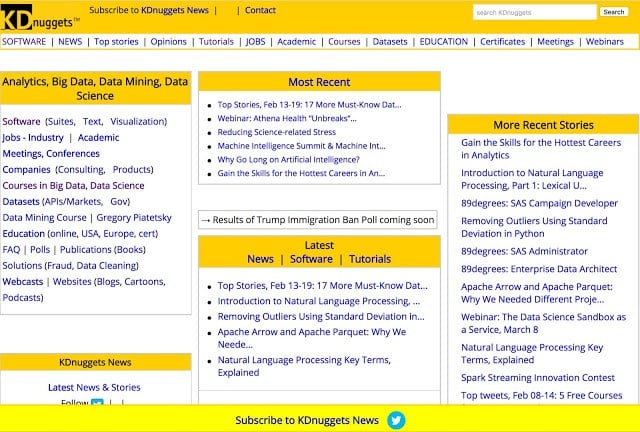The image size is (640, 432).
Task: Switch to Tutorials tab under Latest
Action: 370,259
